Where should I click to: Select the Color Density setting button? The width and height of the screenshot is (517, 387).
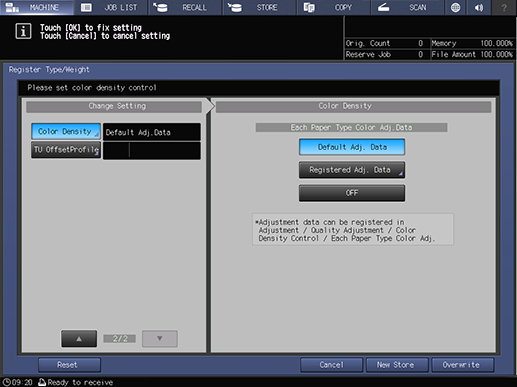(66, 131)
